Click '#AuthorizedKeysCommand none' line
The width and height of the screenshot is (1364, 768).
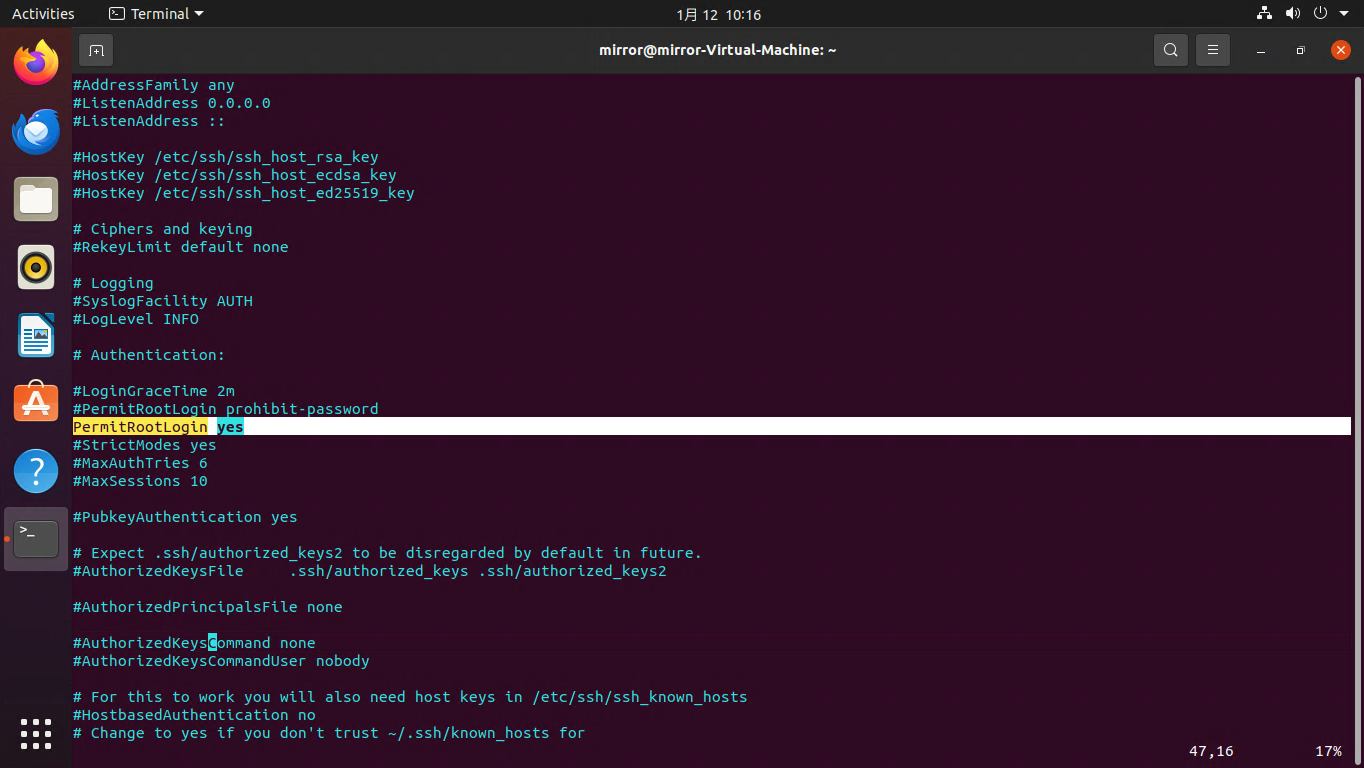pyautogui.click(x=194, y=643)
